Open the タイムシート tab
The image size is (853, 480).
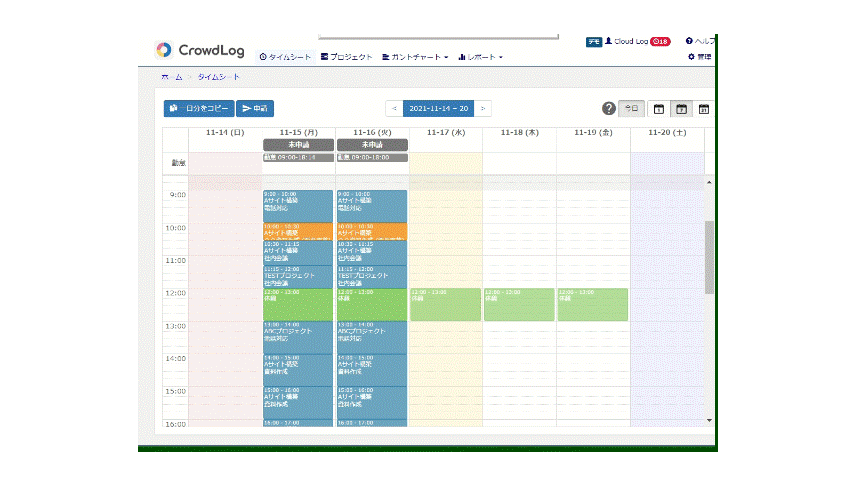click(285, 57)
